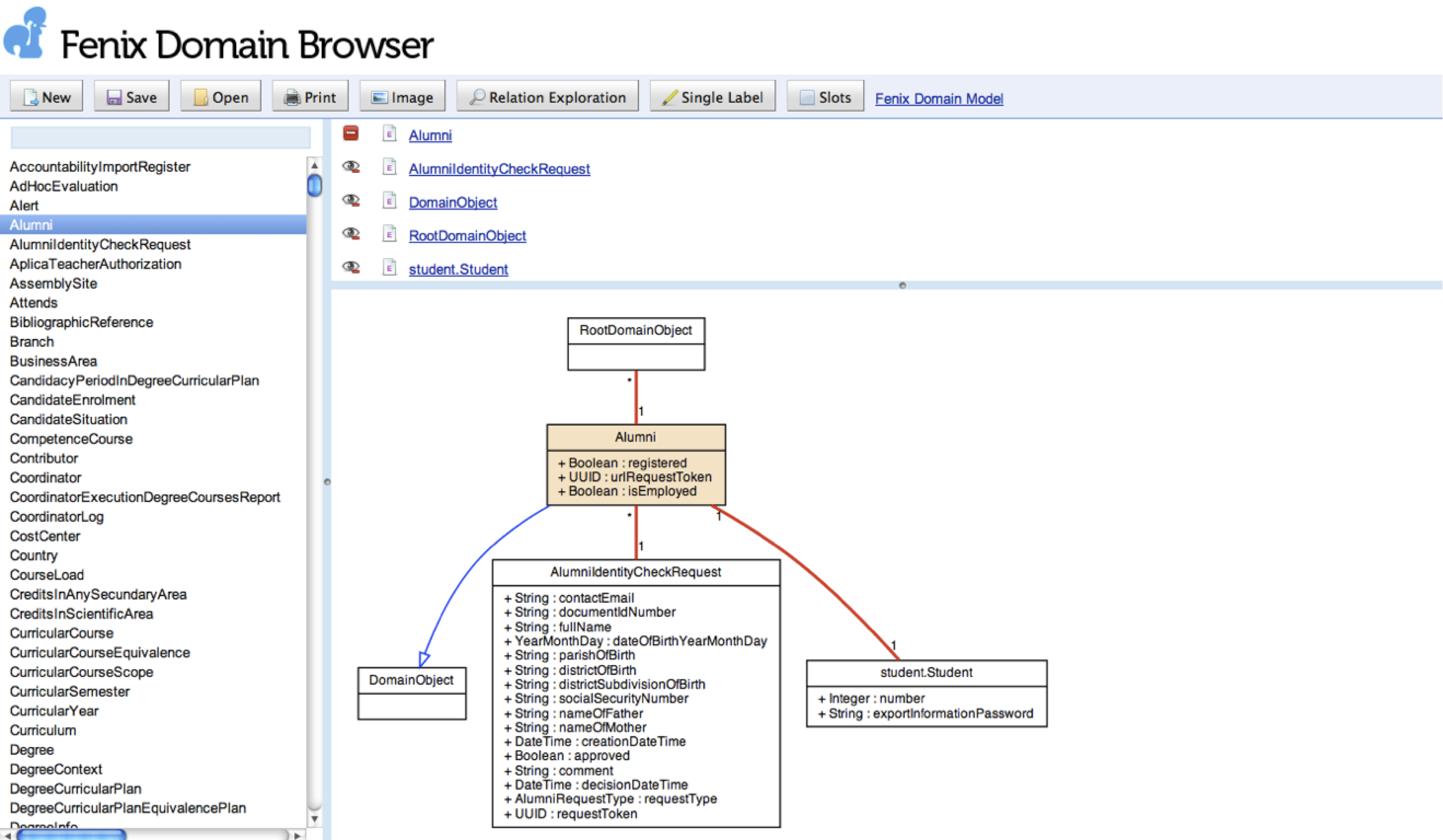Toggle eye icon for student.Student row
1443x840 pixels.
[x=350, y=267]
